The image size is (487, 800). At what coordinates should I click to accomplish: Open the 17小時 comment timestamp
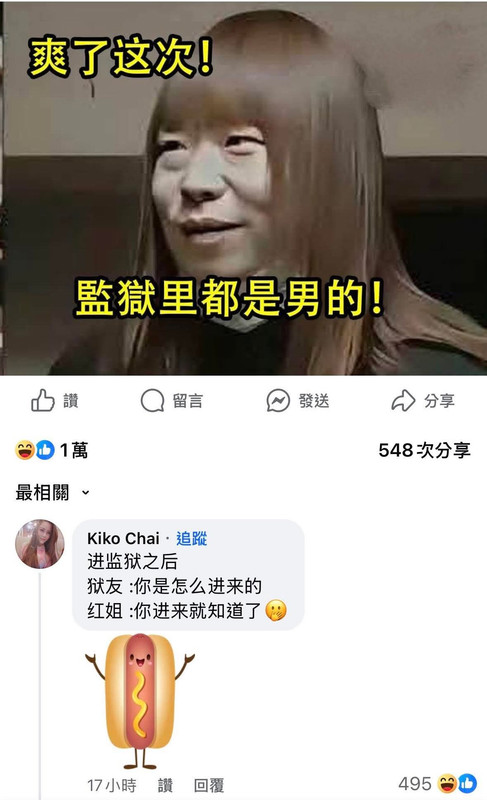112,785
